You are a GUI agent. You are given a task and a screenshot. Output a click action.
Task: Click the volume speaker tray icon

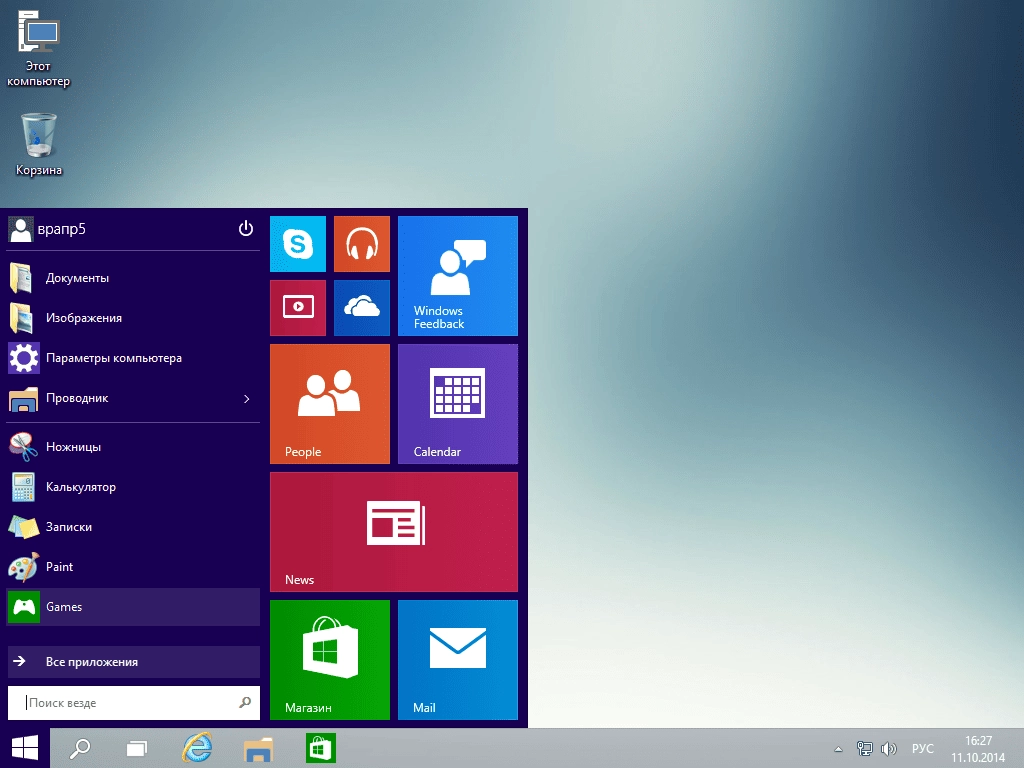click(x=888, y=748)
